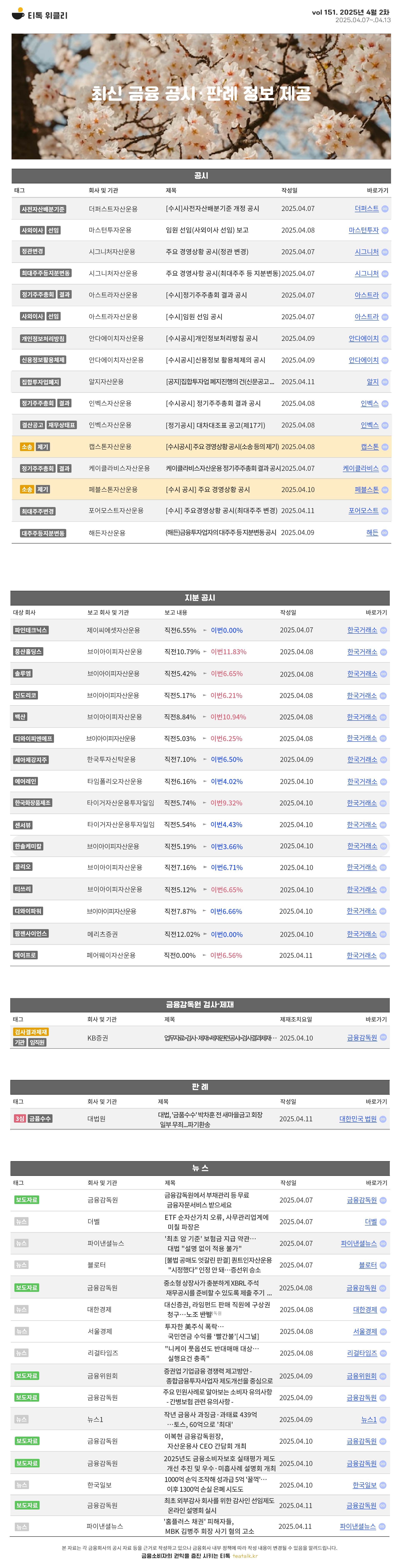Click the 집합투자업폐지 tag
Viewport: 400px width, 1568px height.
(x=40, y=382)
